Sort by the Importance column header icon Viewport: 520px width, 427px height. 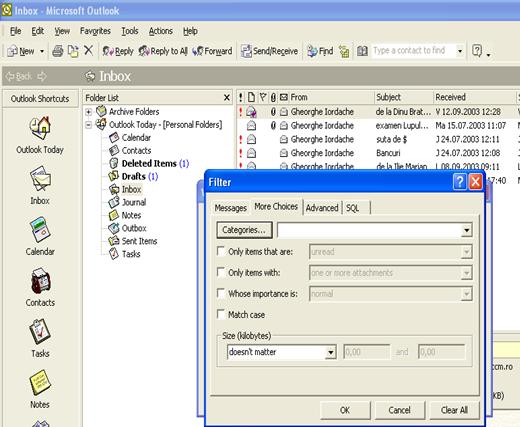pos(241,97)
